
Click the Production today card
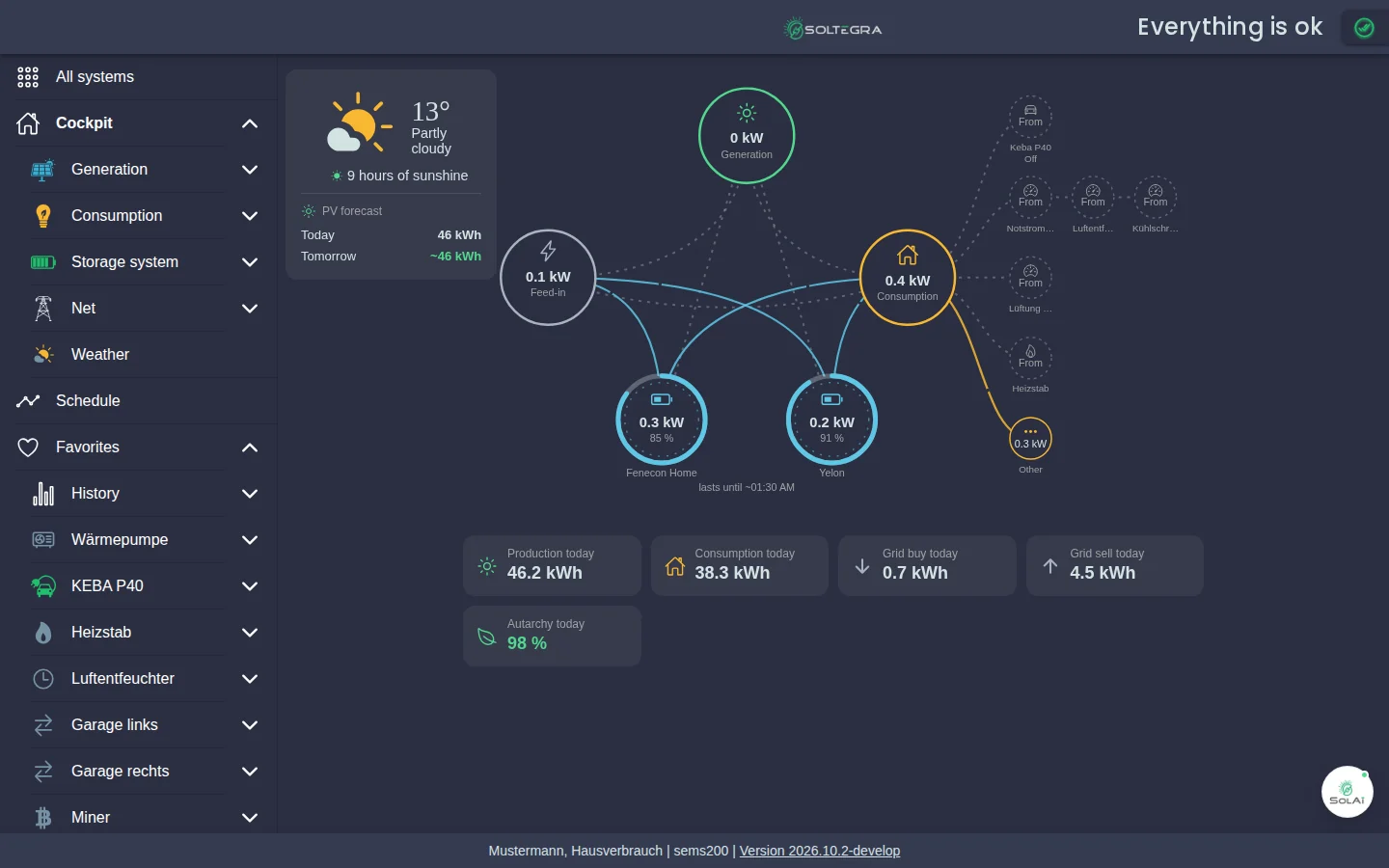pos(552,565)
